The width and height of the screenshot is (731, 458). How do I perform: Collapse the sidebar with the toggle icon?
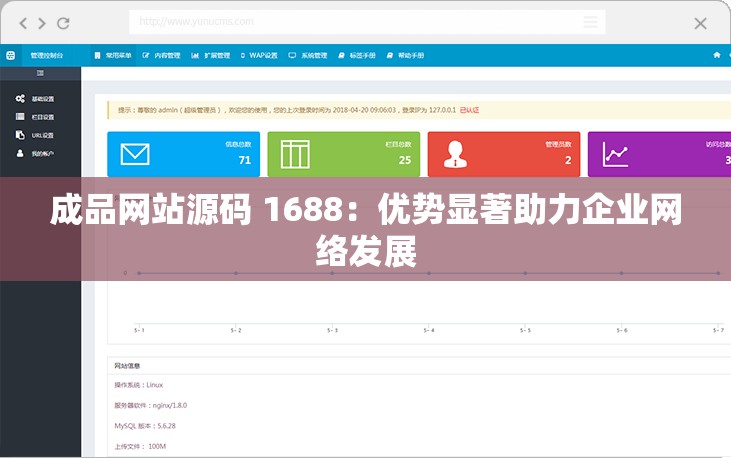click(x=40, y=73)
